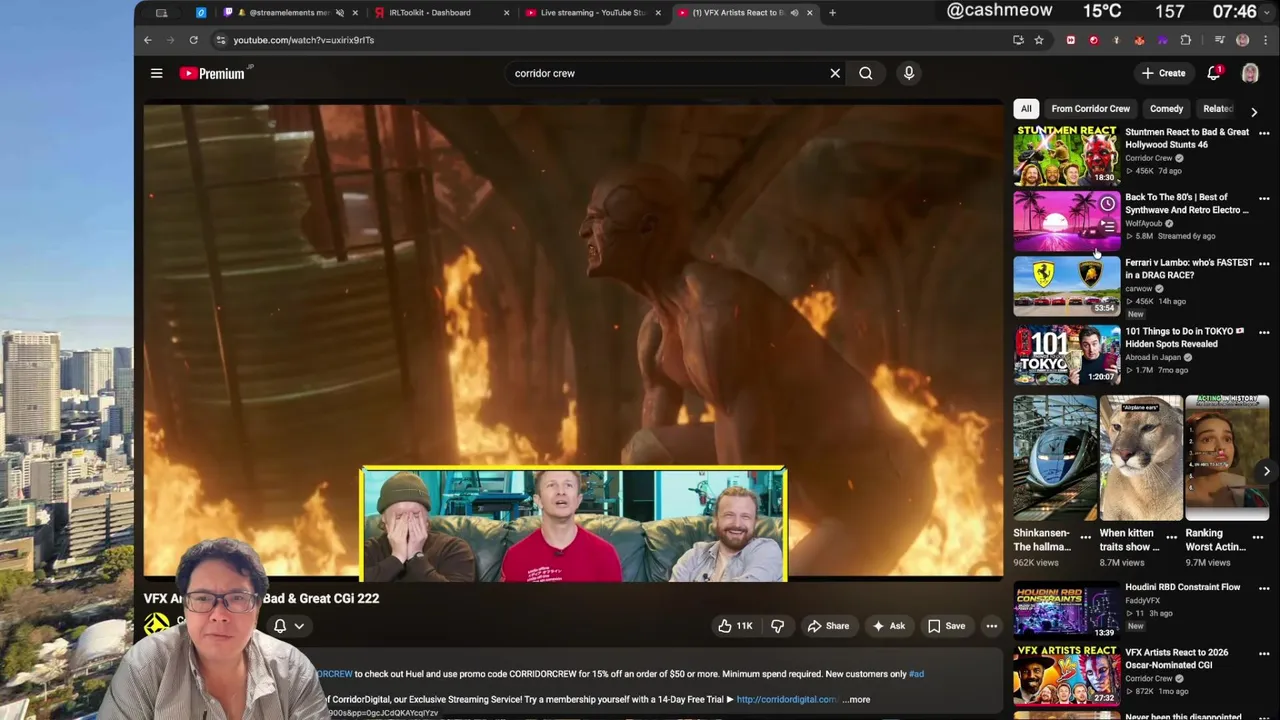This screenshot has height=720, width=1280.
Task: Open Stuntmen React thumbnail
Action: point(1067,155)
